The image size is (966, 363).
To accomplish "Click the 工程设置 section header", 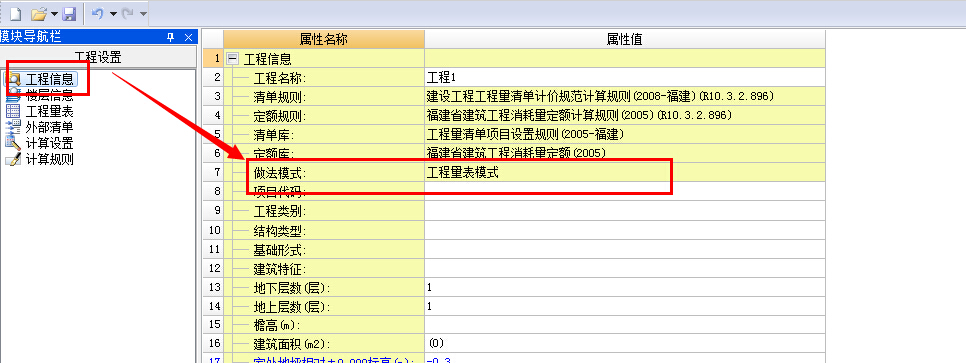I will pos(98,57).
